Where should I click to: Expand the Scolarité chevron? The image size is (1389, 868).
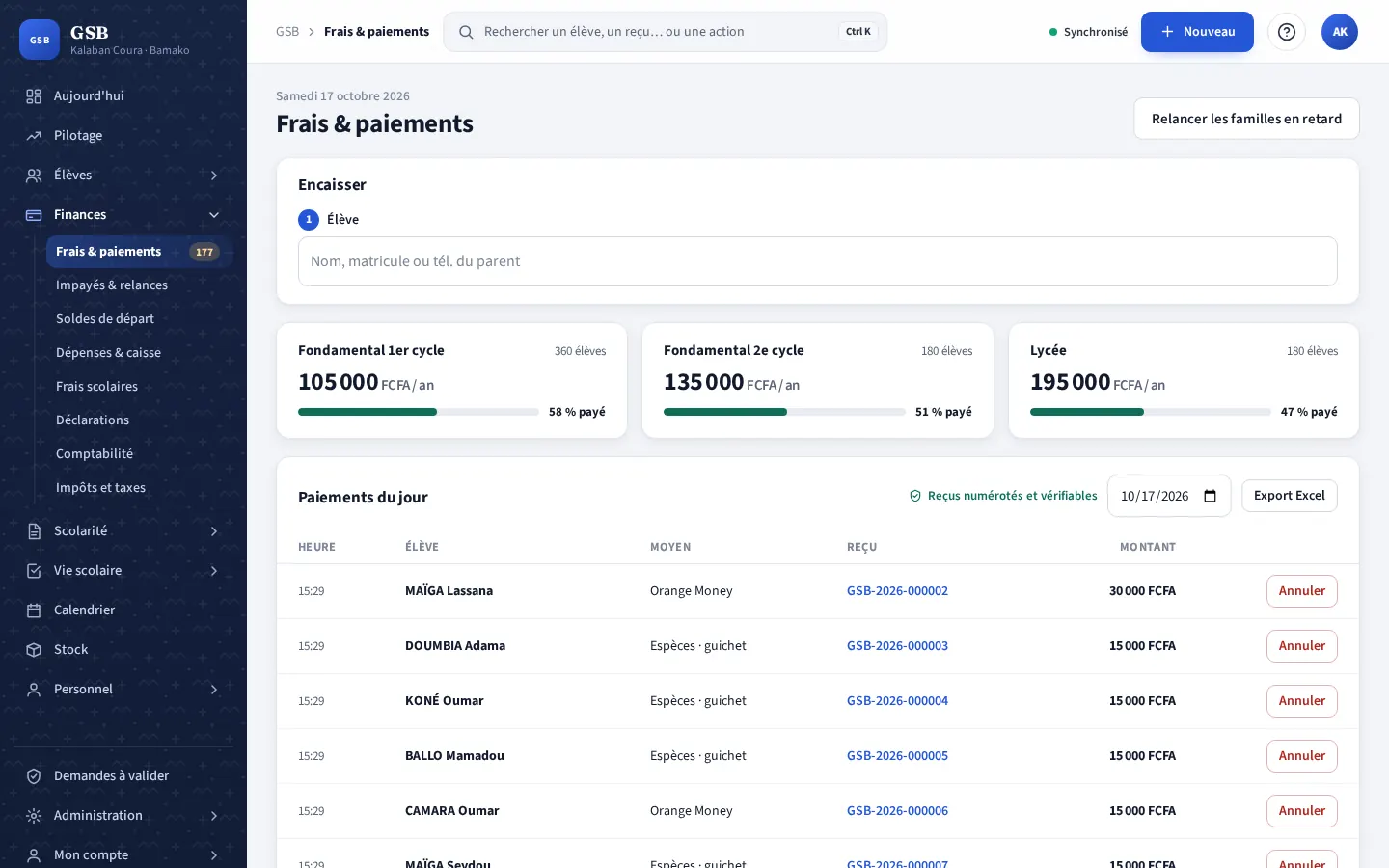pos(214,531)
